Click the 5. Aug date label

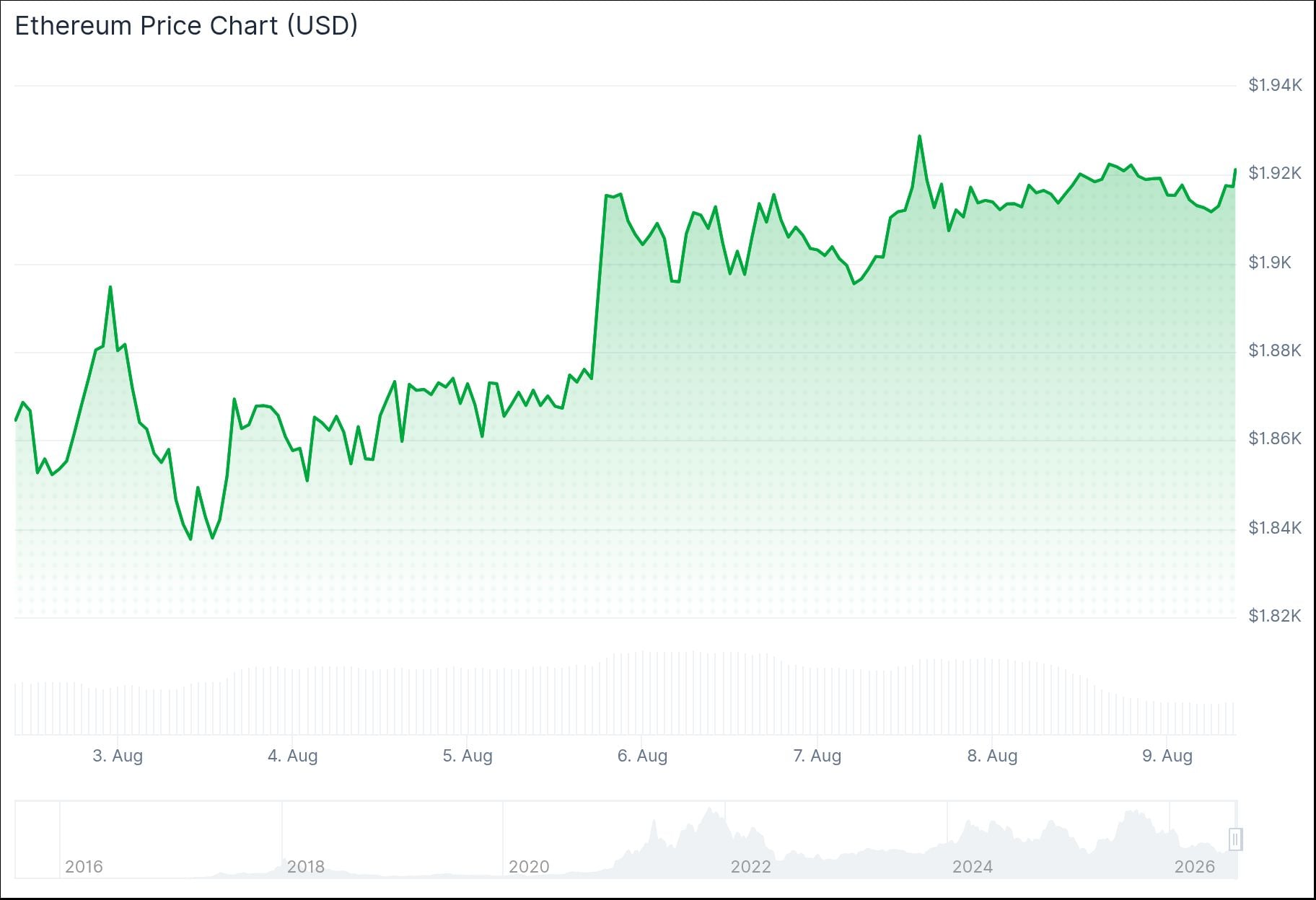click(x=468, y=756)
